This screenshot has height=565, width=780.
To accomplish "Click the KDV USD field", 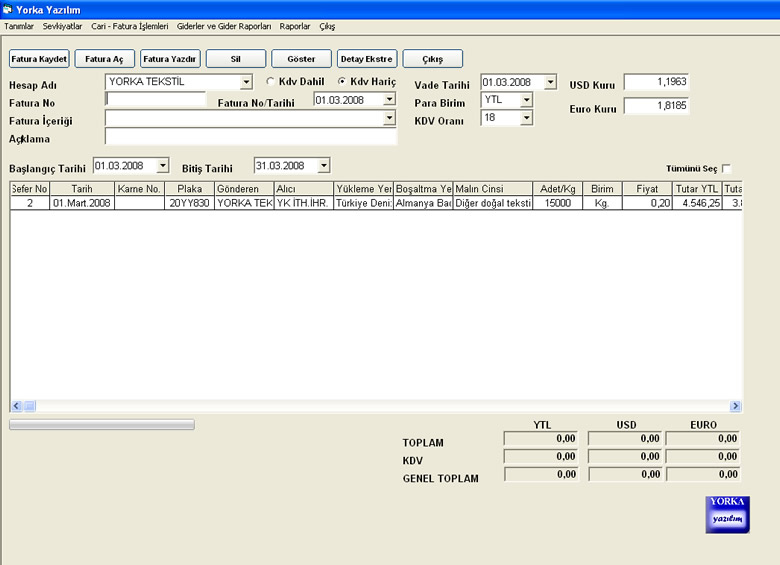I will [625, 456].
